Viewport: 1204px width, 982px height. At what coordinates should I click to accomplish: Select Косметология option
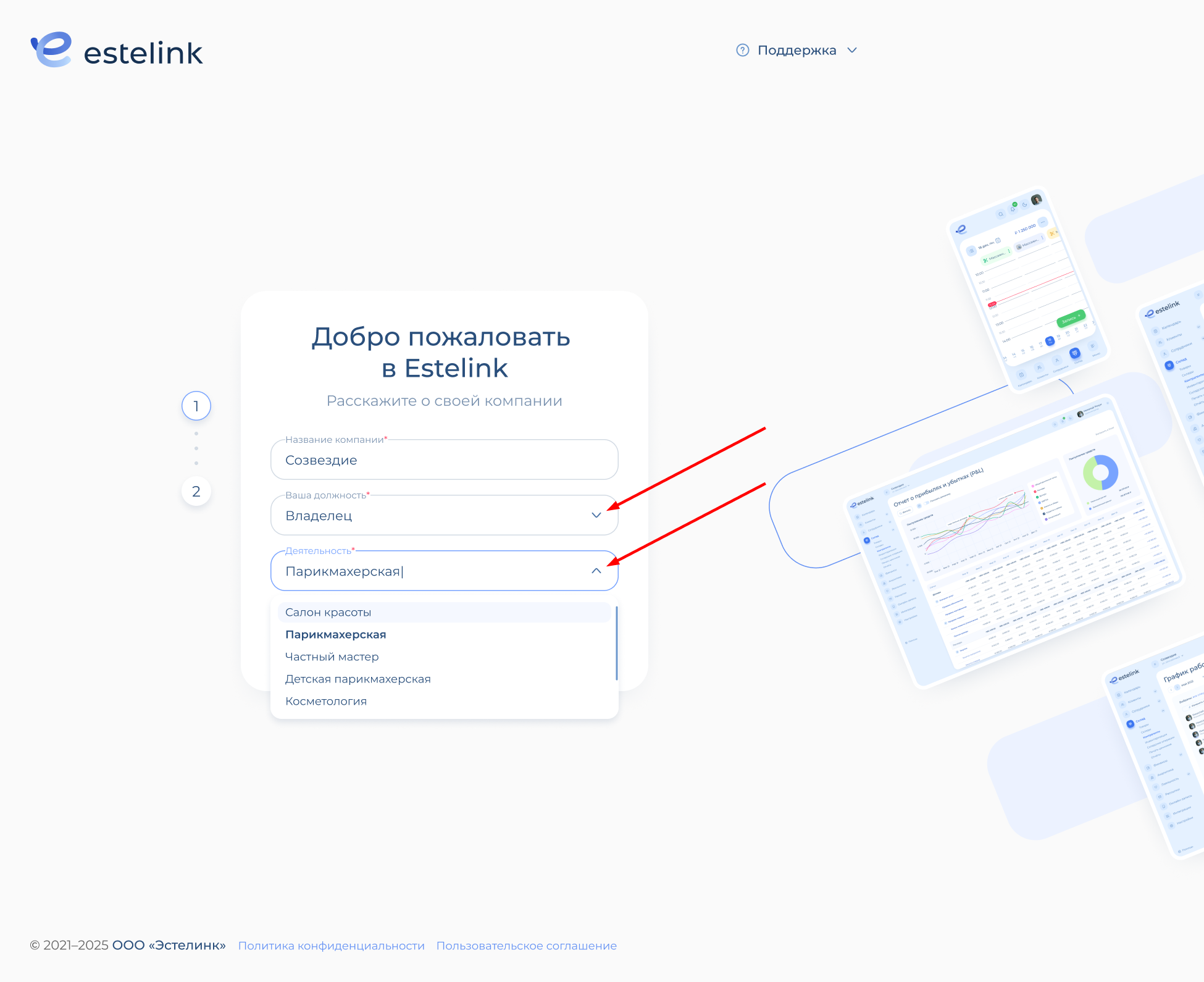tap(444, 701)
